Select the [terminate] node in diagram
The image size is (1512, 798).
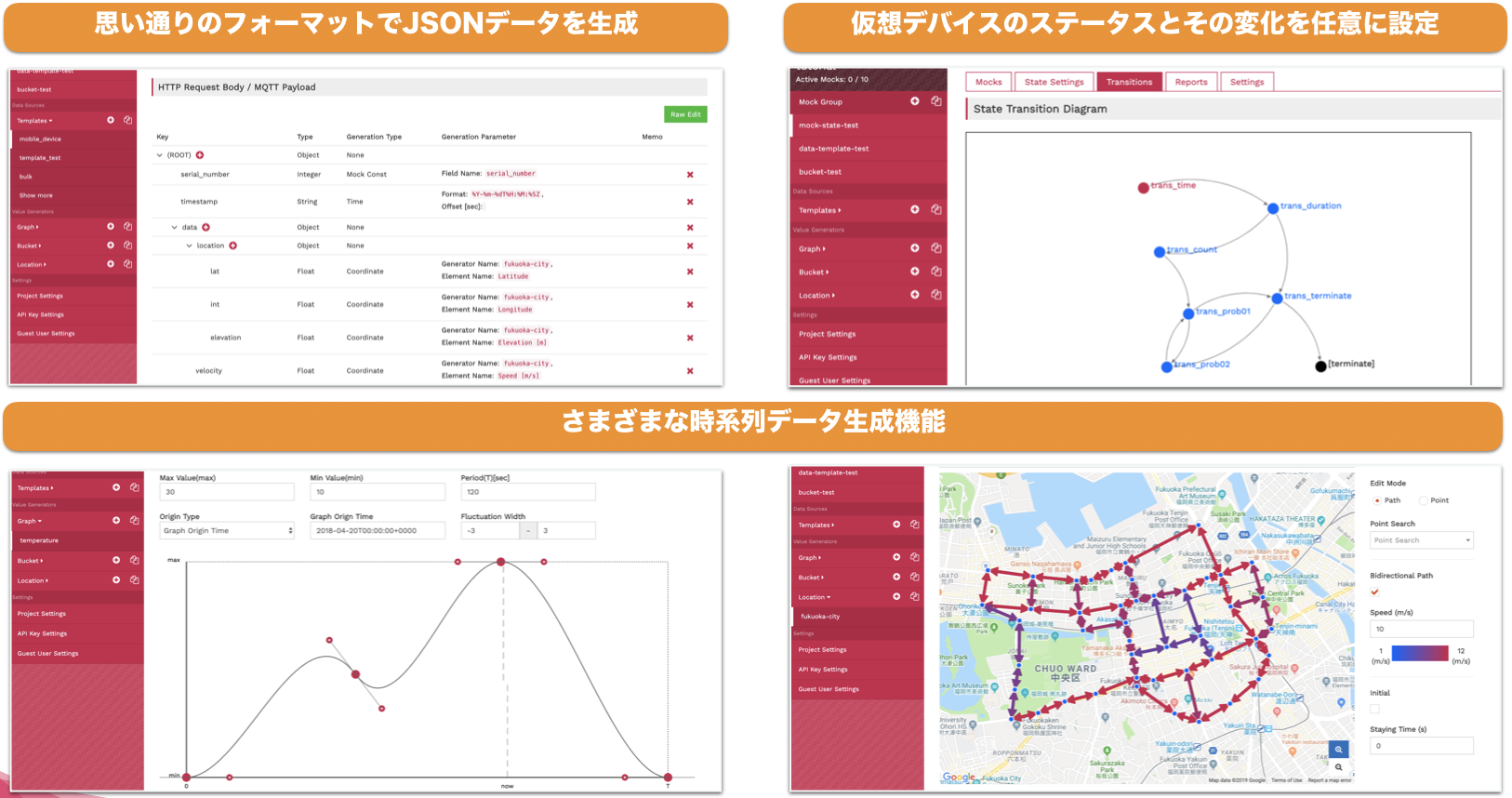[1320, 366]
